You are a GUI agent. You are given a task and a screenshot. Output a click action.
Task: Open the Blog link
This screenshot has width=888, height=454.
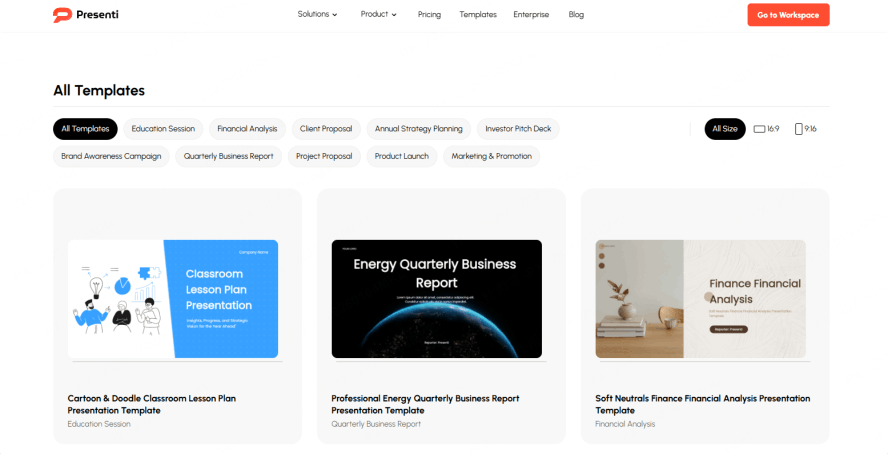(576, 15)
